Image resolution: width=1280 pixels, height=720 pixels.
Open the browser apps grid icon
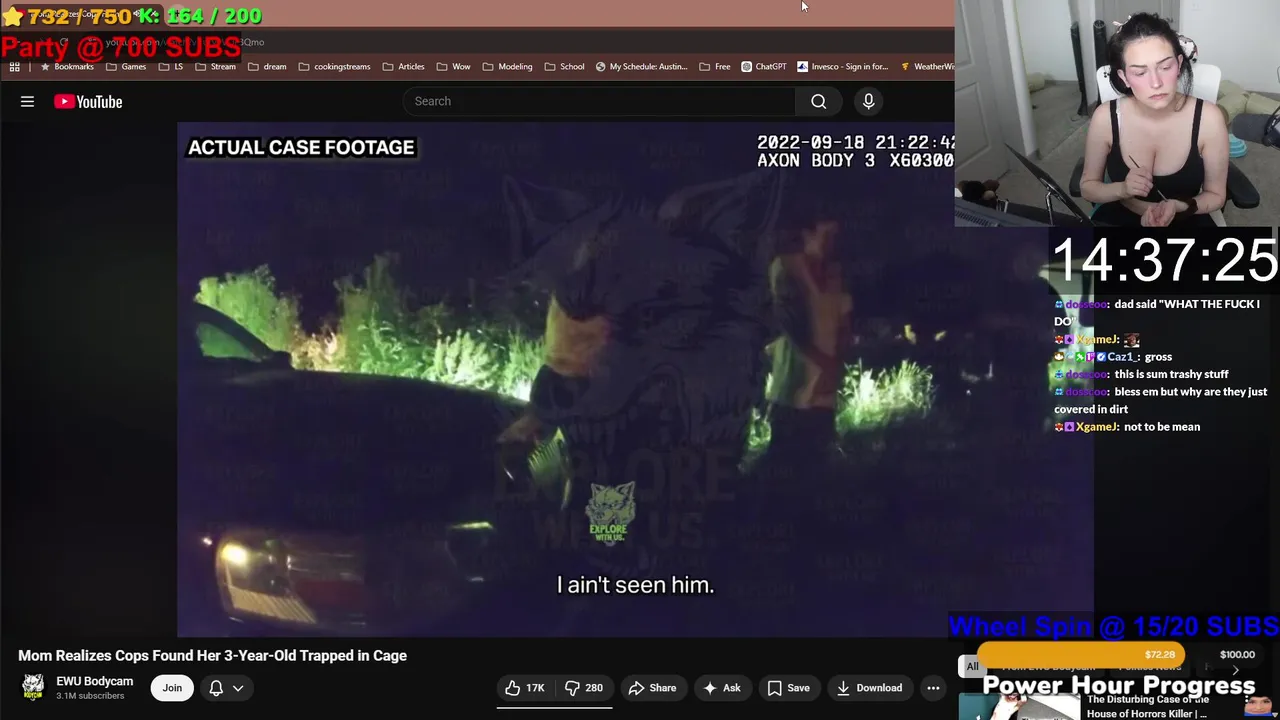[14, 67]
